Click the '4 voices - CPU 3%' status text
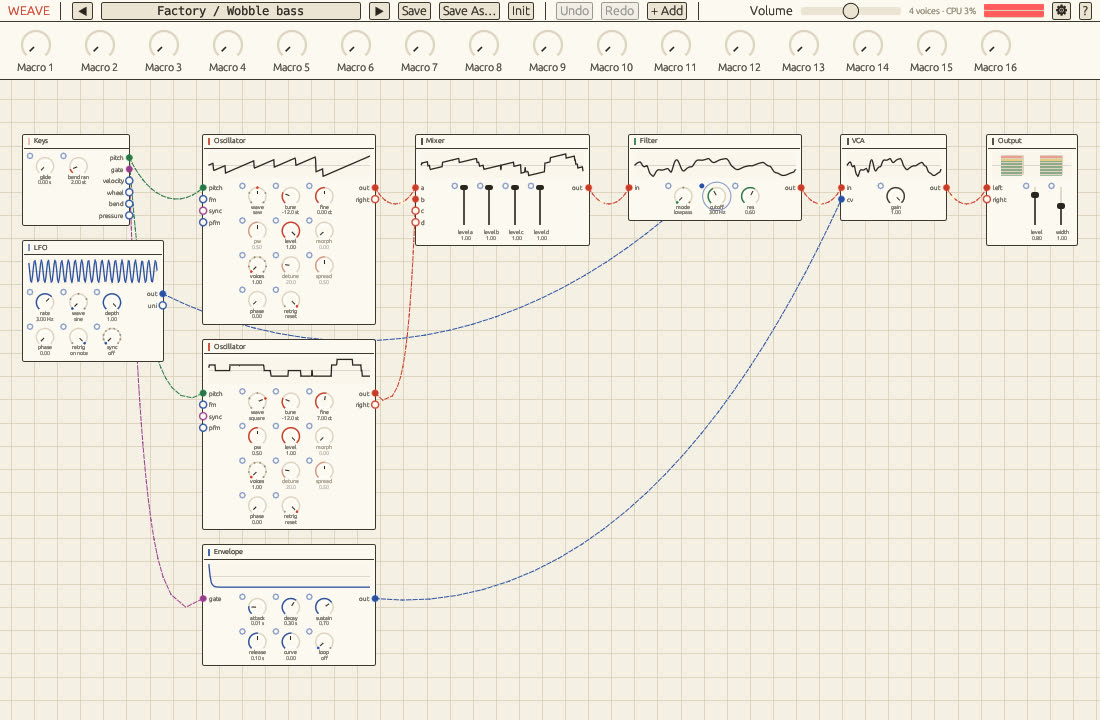Viewport: 1100px width, 720px height. pos(942,11)
